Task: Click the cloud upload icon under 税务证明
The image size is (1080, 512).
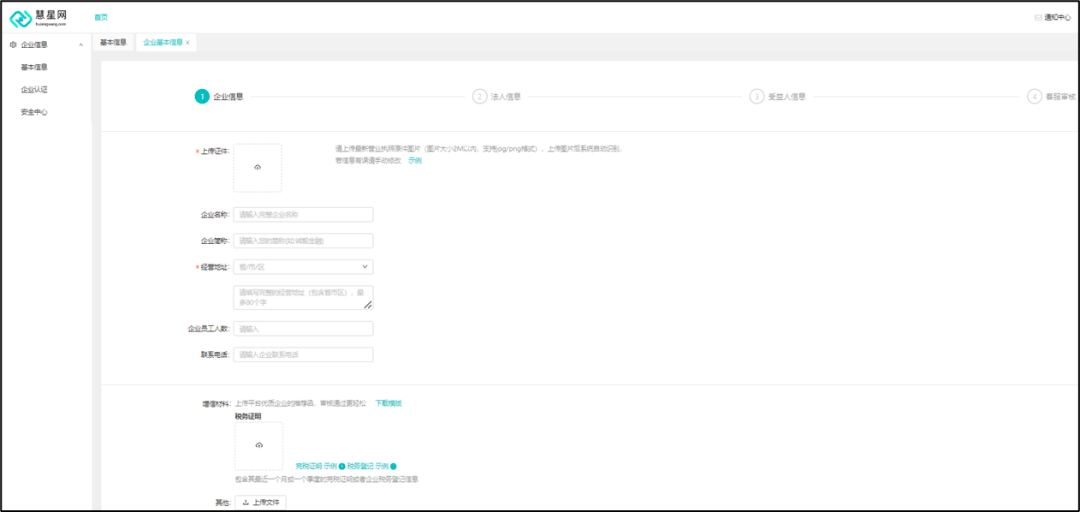Action: (x=259, y=445)
